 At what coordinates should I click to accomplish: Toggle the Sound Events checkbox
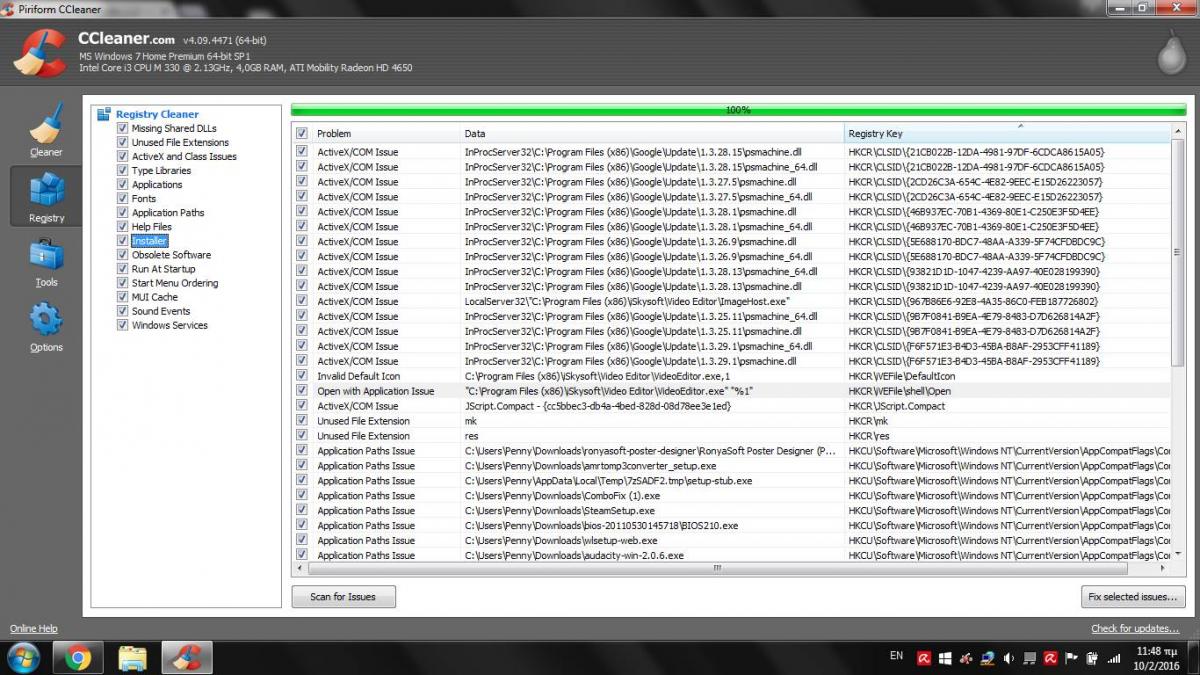click(x=123, y=311)
